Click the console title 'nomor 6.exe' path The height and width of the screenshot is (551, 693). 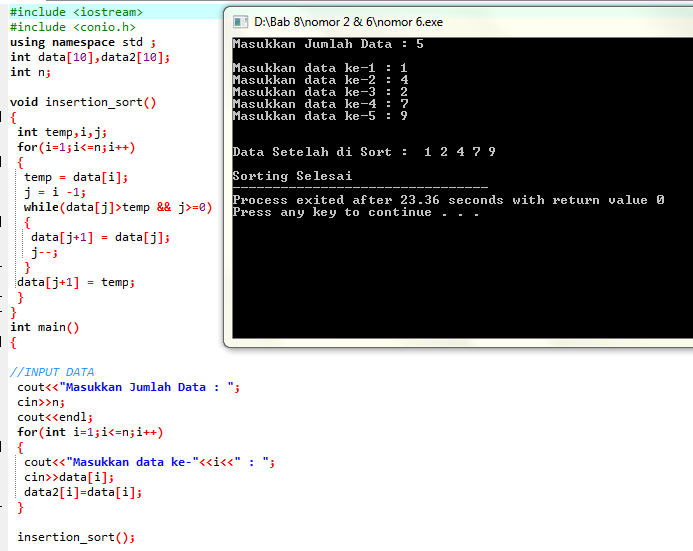tap(348, 22)
